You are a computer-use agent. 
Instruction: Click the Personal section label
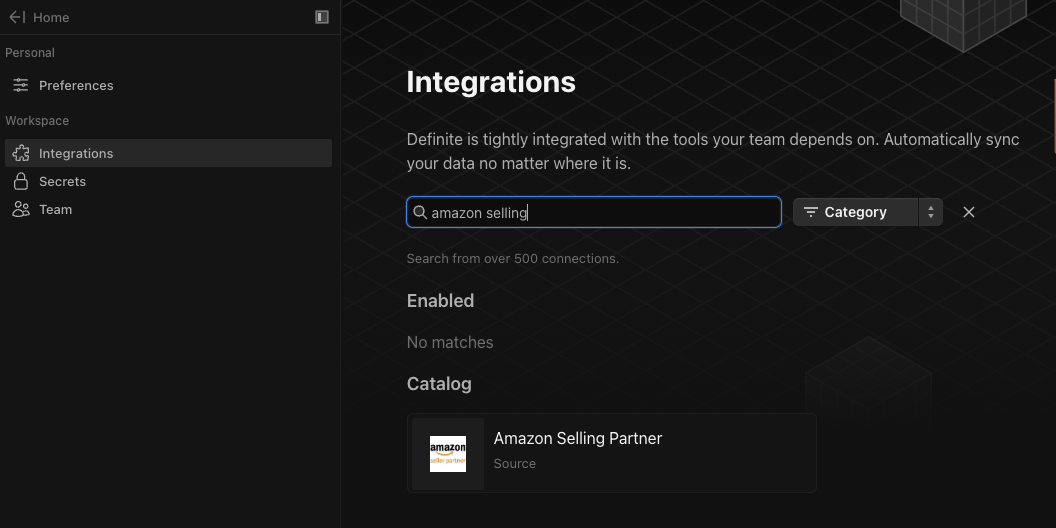point(30,53)
